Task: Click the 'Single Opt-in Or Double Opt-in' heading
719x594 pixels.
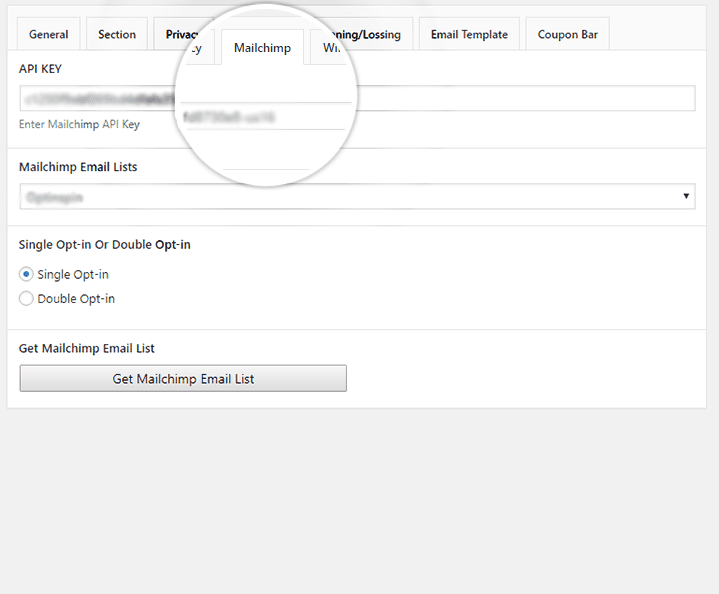Action: [x=105, y=244]
